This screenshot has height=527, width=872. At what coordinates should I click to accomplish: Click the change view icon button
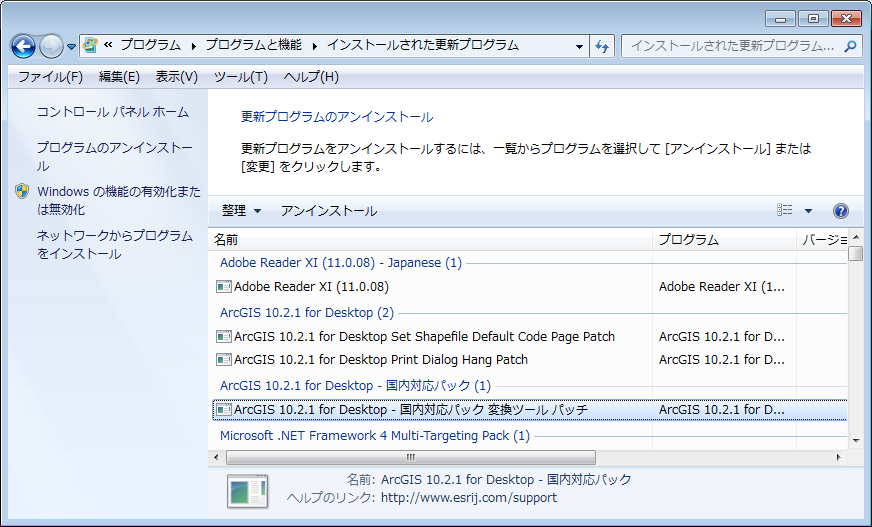[x=785, y=210]
